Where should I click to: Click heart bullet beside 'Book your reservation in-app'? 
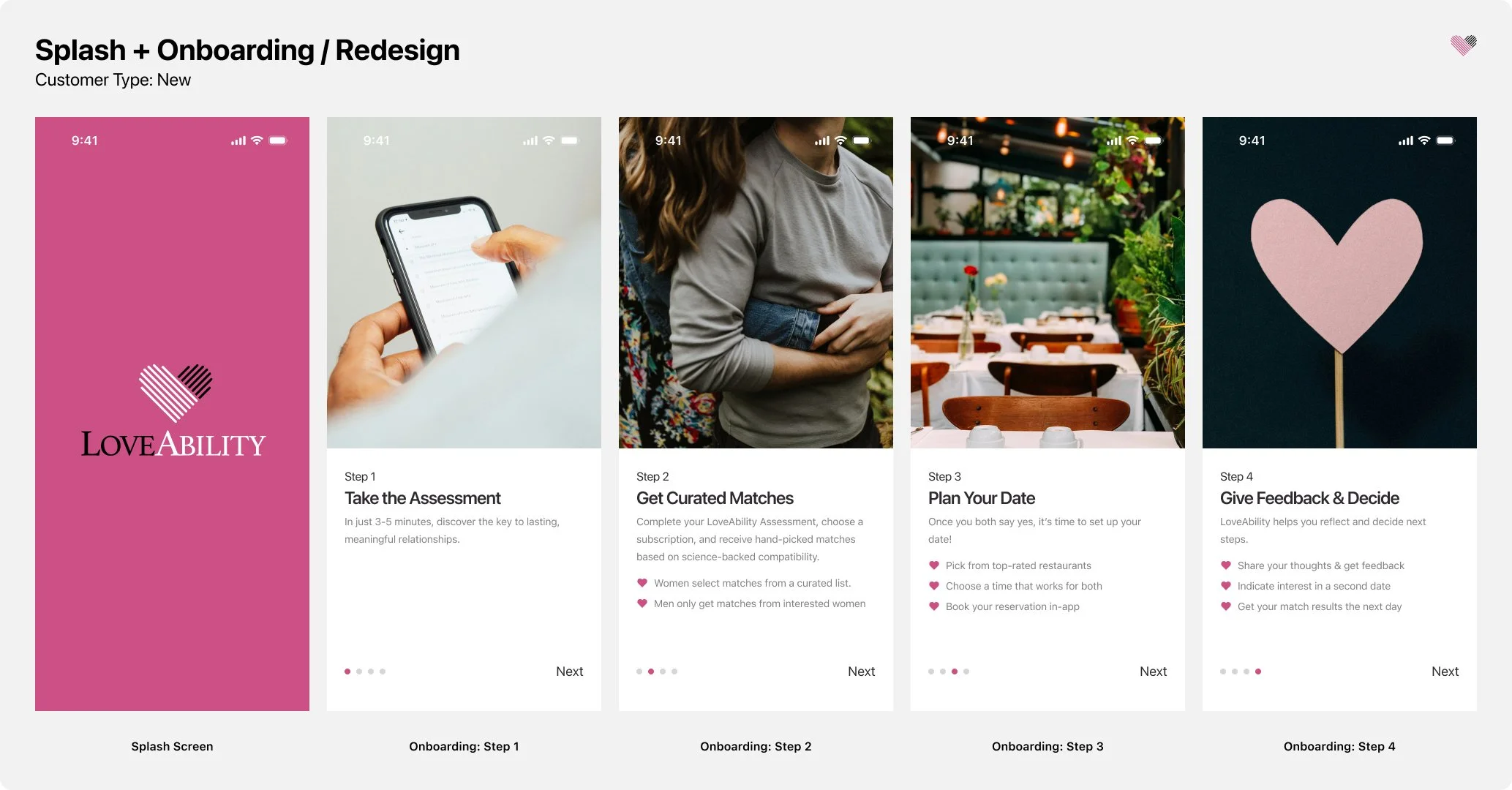click(x=934, y=606)
